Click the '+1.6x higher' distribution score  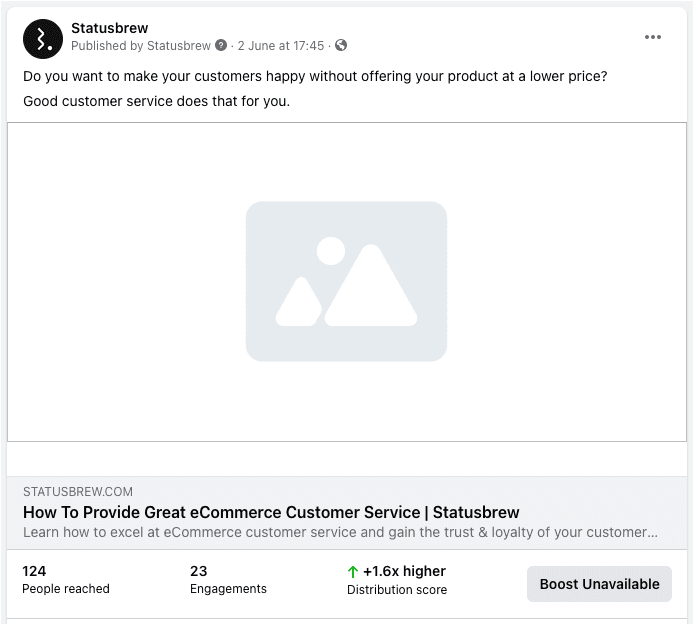pos(404,572)
